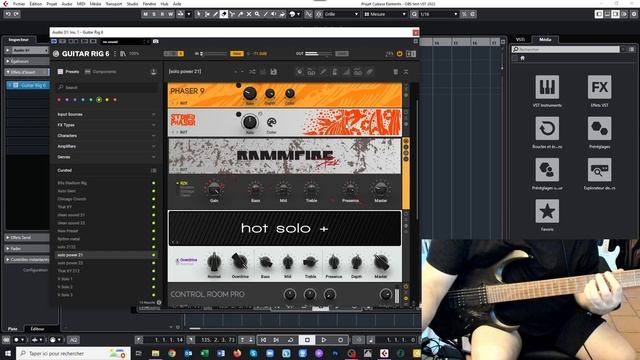Viewport: 640px width, 360px height.
Task: Click the Phaser 9 Rate knob
Action: click(249, 93)
